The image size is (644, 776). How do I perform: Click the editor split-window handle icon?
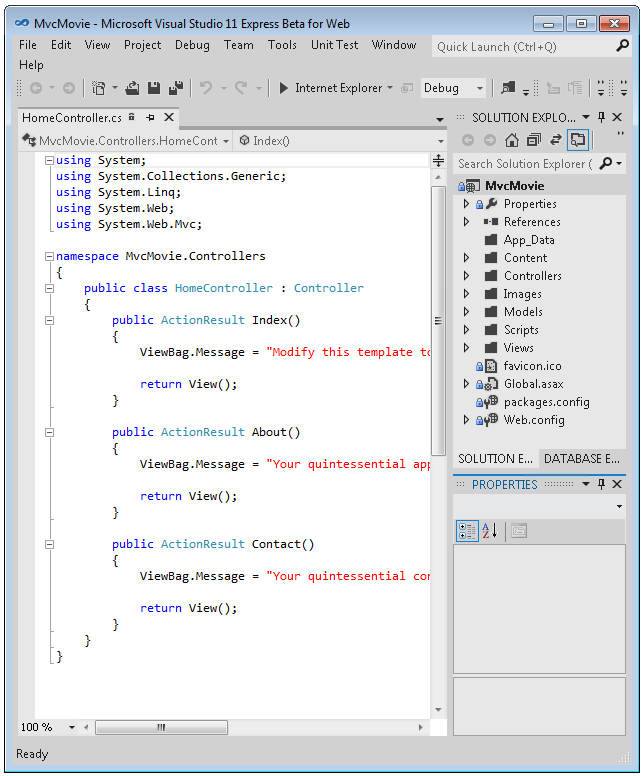[439, 160]
